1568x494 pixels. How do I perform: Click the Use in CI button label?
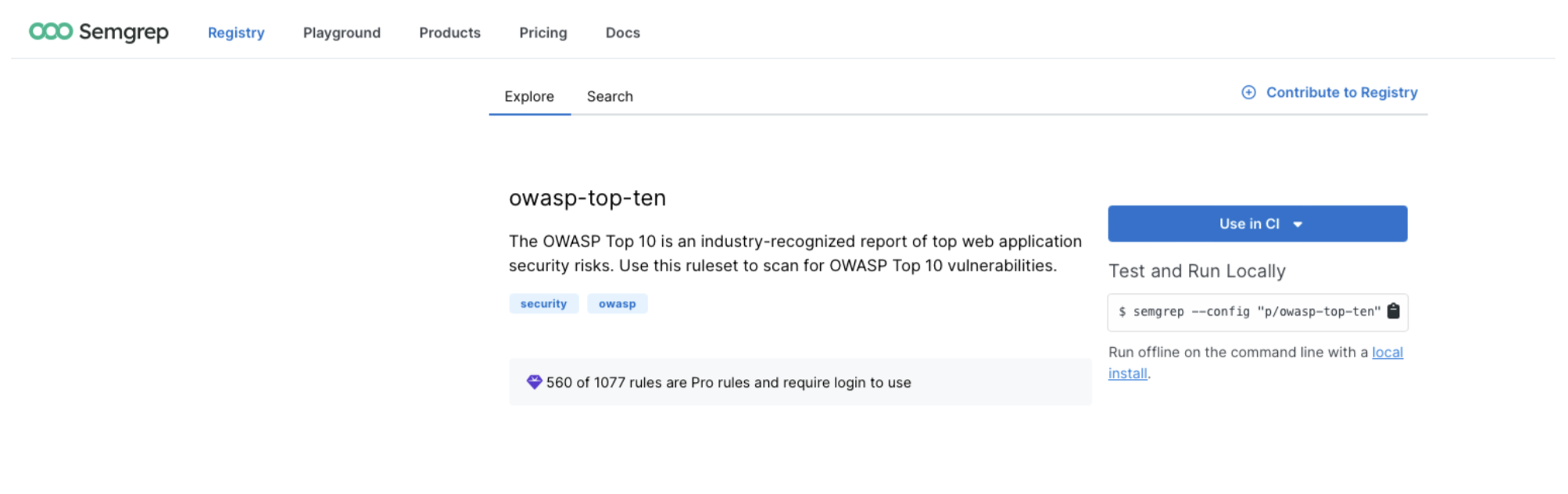[1249, 224]
